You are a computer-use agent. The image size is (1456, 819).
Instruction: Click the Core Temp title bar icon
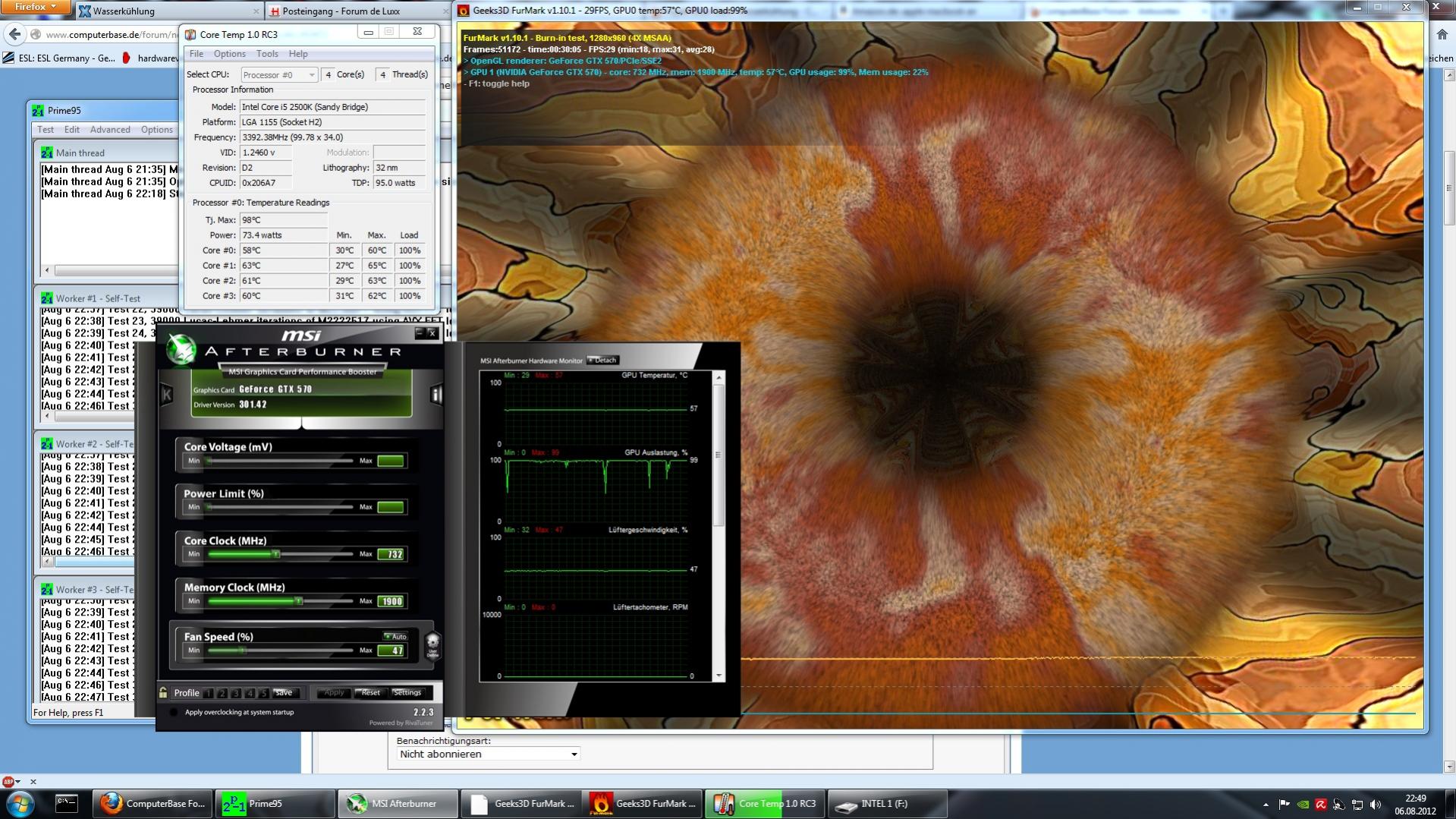pos(190,34)
